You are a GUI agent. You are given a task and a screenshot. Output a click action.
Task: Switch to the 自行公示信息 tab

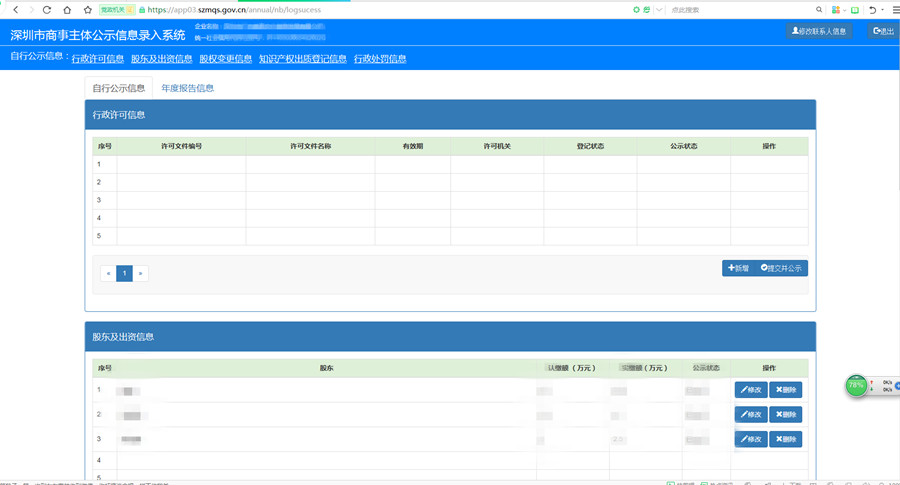[x=119, y=88]
